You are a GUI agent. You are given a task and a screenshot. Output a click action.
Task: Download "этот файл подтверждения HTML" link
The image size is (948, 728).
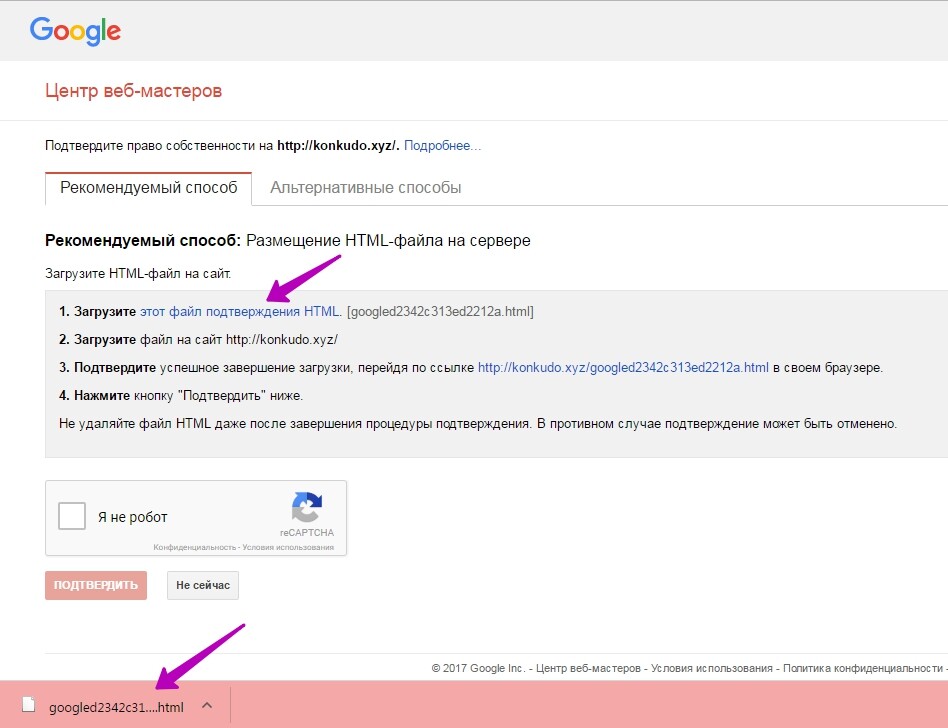click(x=239, y=312)
